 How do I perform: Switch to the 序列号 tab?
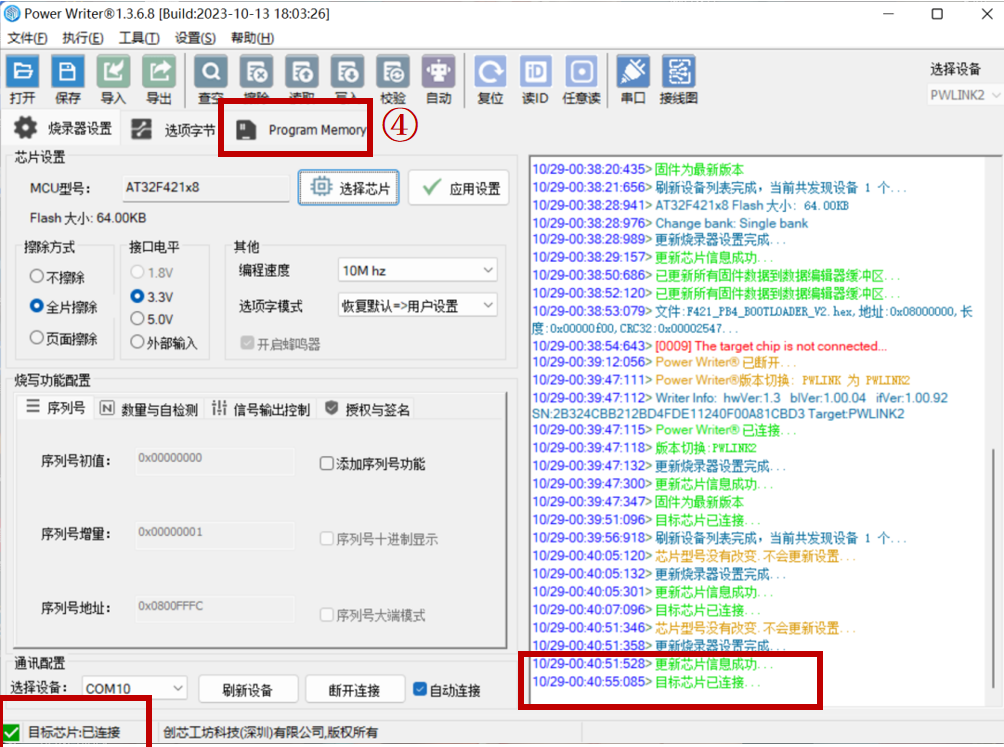click(x=56, y=407)
